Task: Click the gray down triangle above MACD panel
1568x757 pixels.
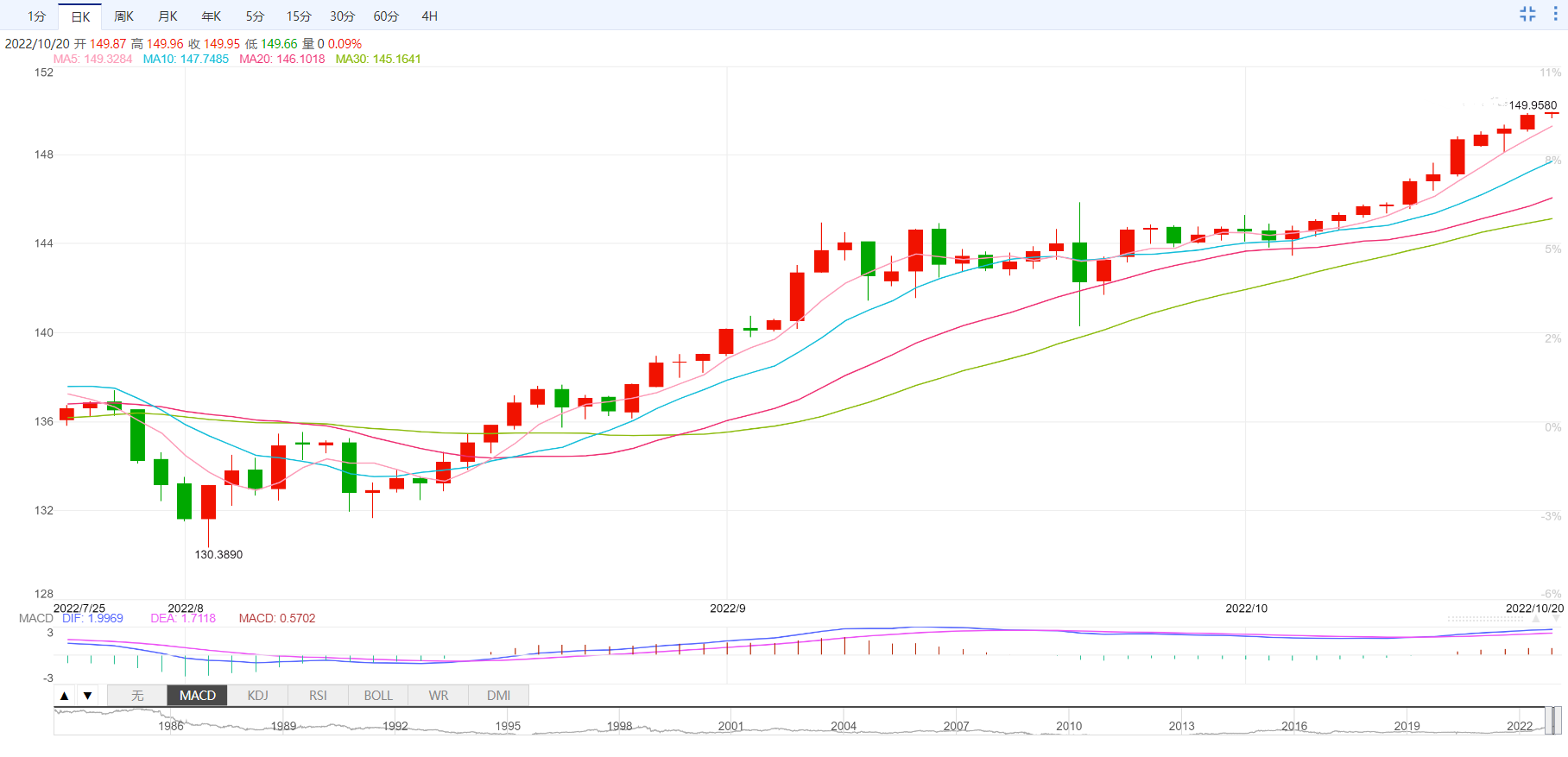Action: coord(1556,619)
